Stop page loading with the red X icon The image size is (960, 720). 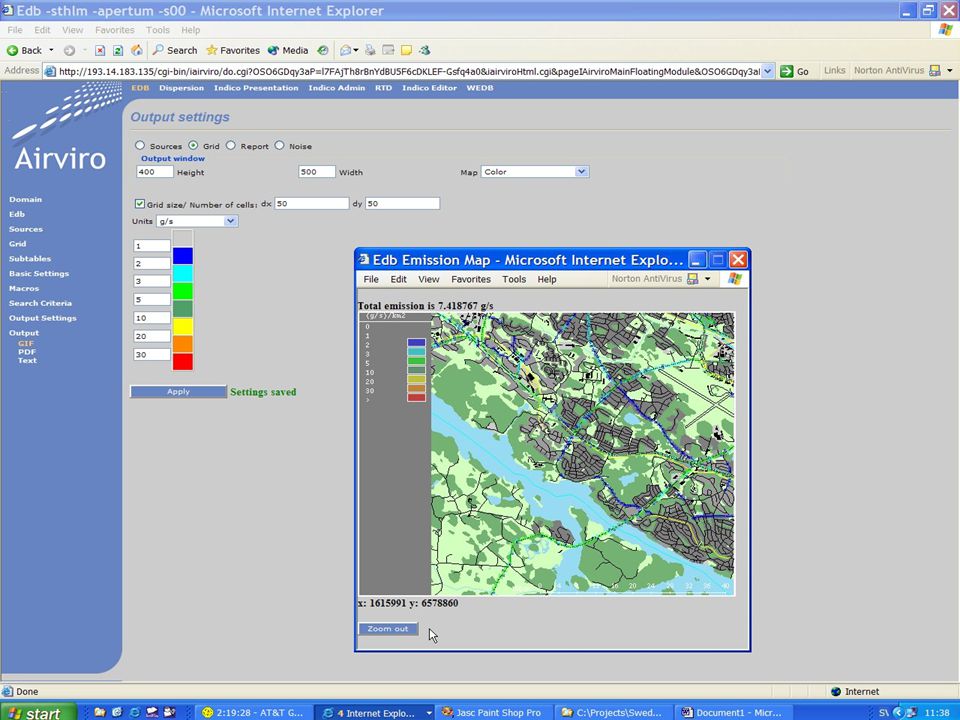(x=100, y=50)
